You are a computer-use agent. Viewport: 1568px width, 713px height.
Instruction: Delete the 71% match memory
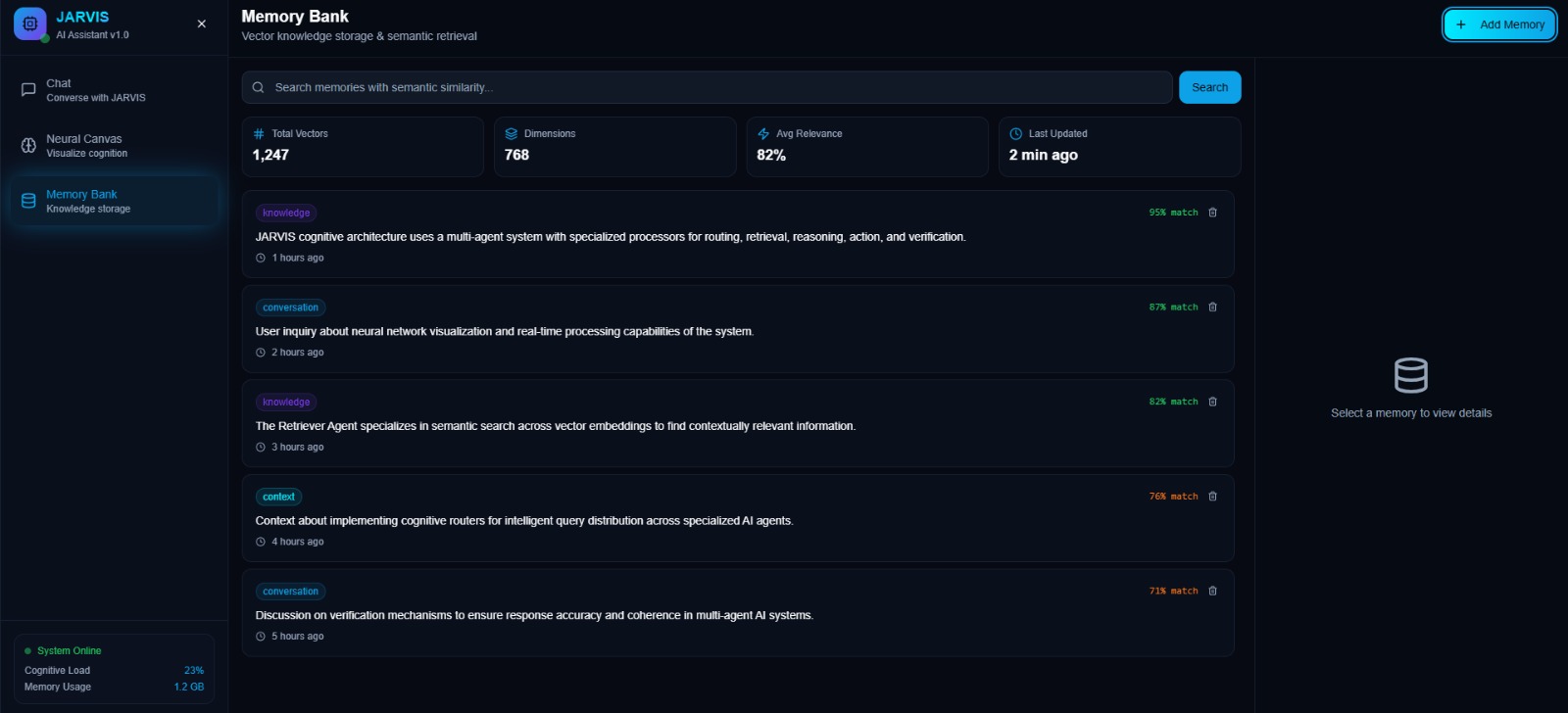pos(1212,592)
